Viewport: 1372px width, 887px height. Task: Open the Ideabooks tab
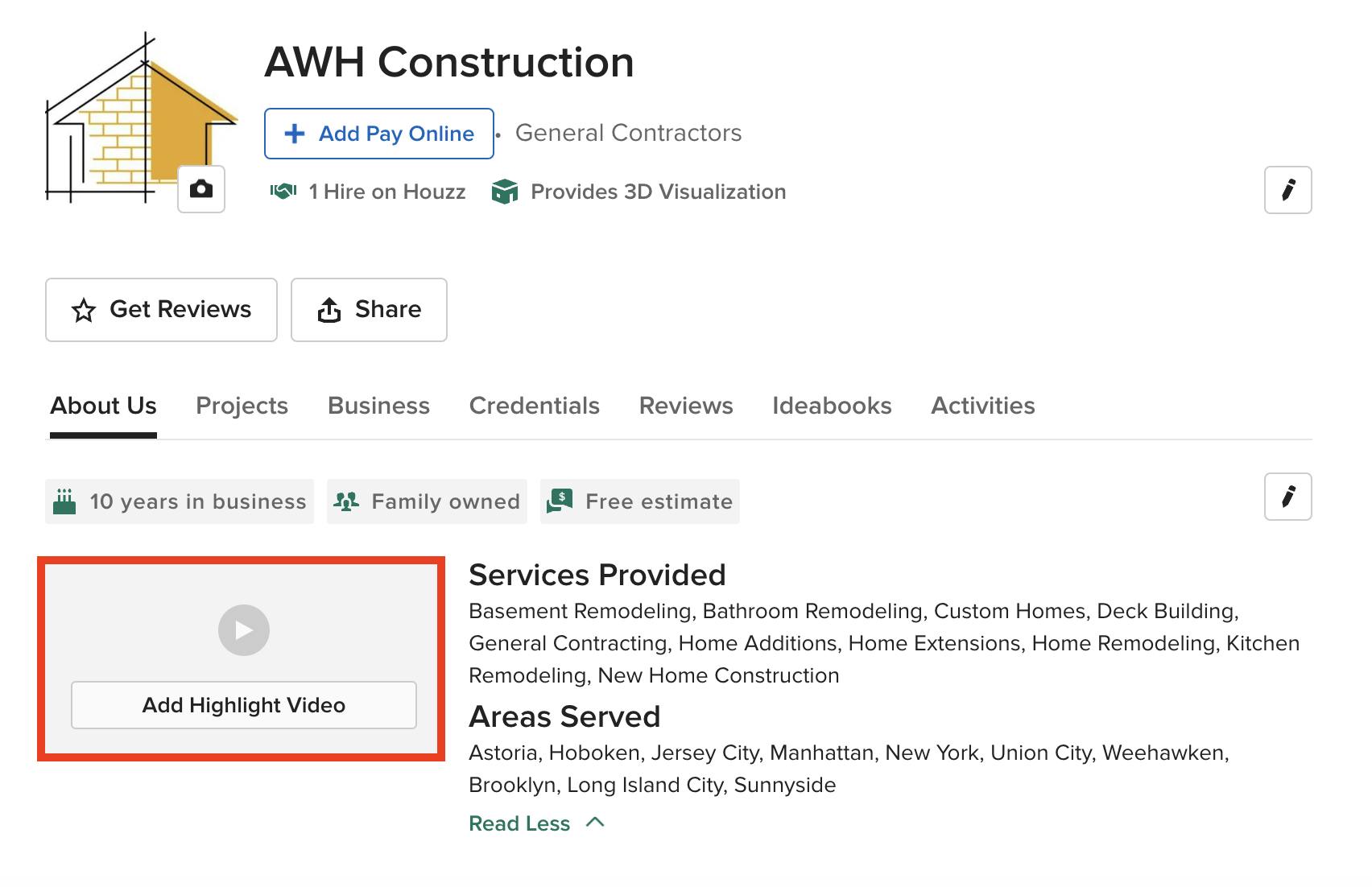pyautogui.click(x=832, y=406)
